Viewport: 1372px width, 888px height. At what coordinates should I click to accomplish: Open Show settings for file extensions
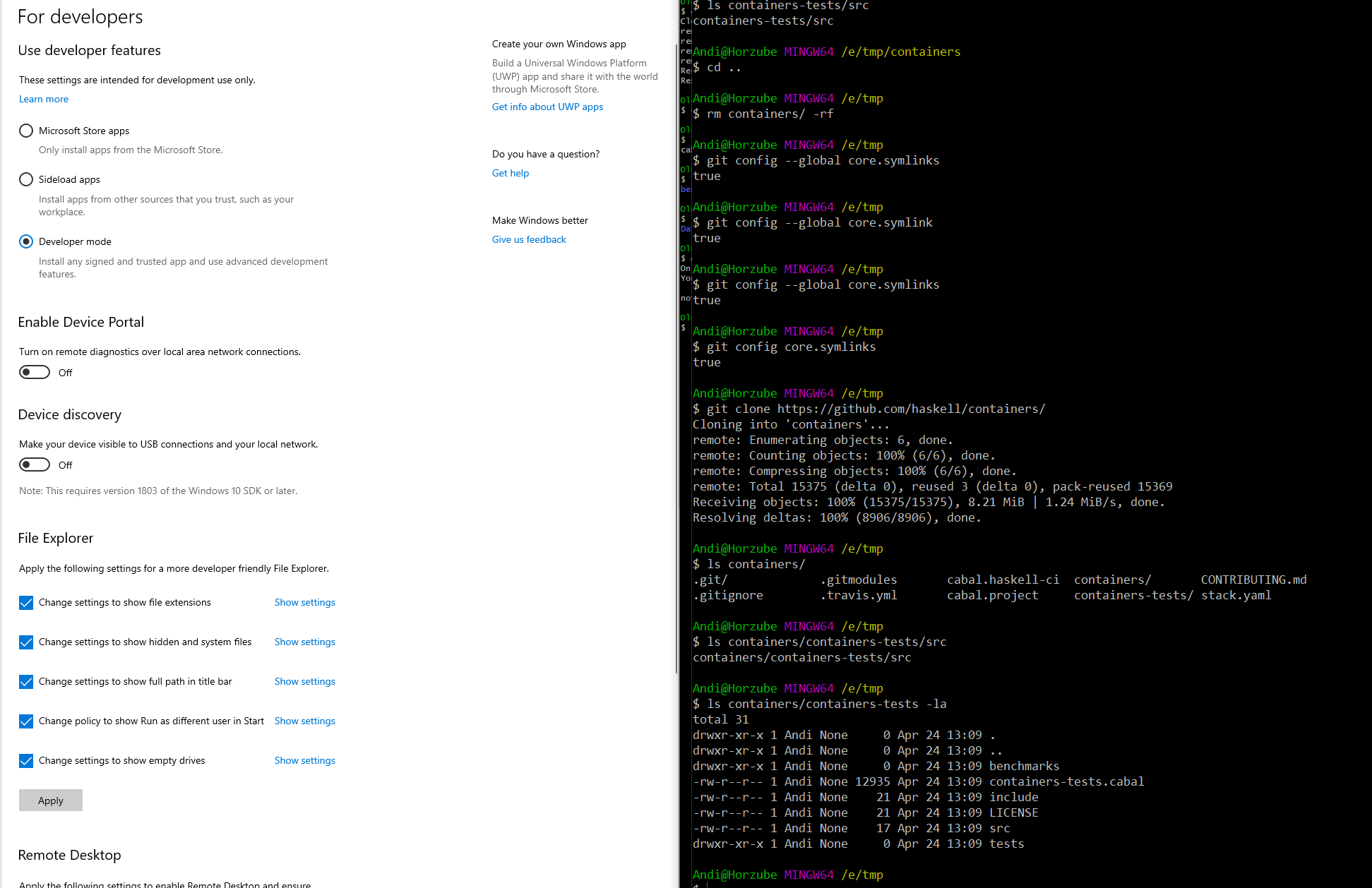[x=304, y=602]
